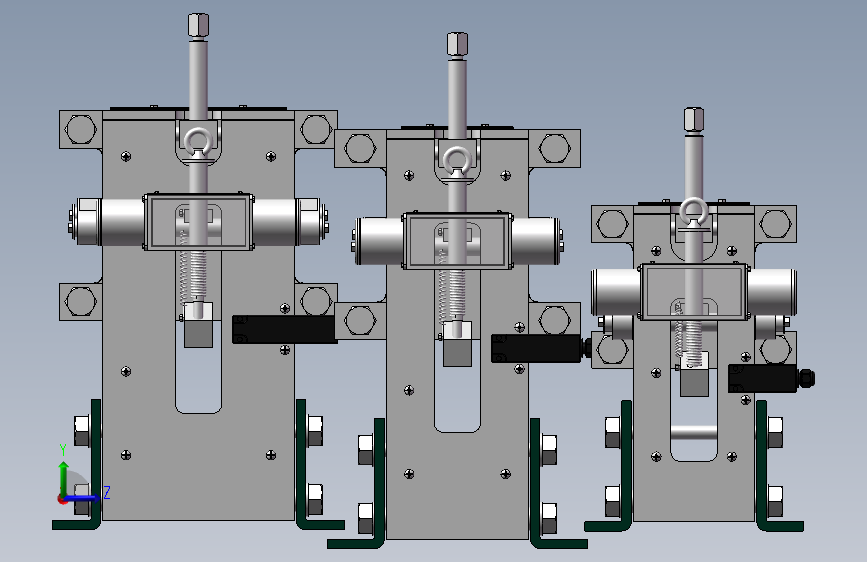The width and height of the screenshot is (867, 562).
Task: Select the transparent cover box on the leftmost assembly
Action: pos(199,221)
